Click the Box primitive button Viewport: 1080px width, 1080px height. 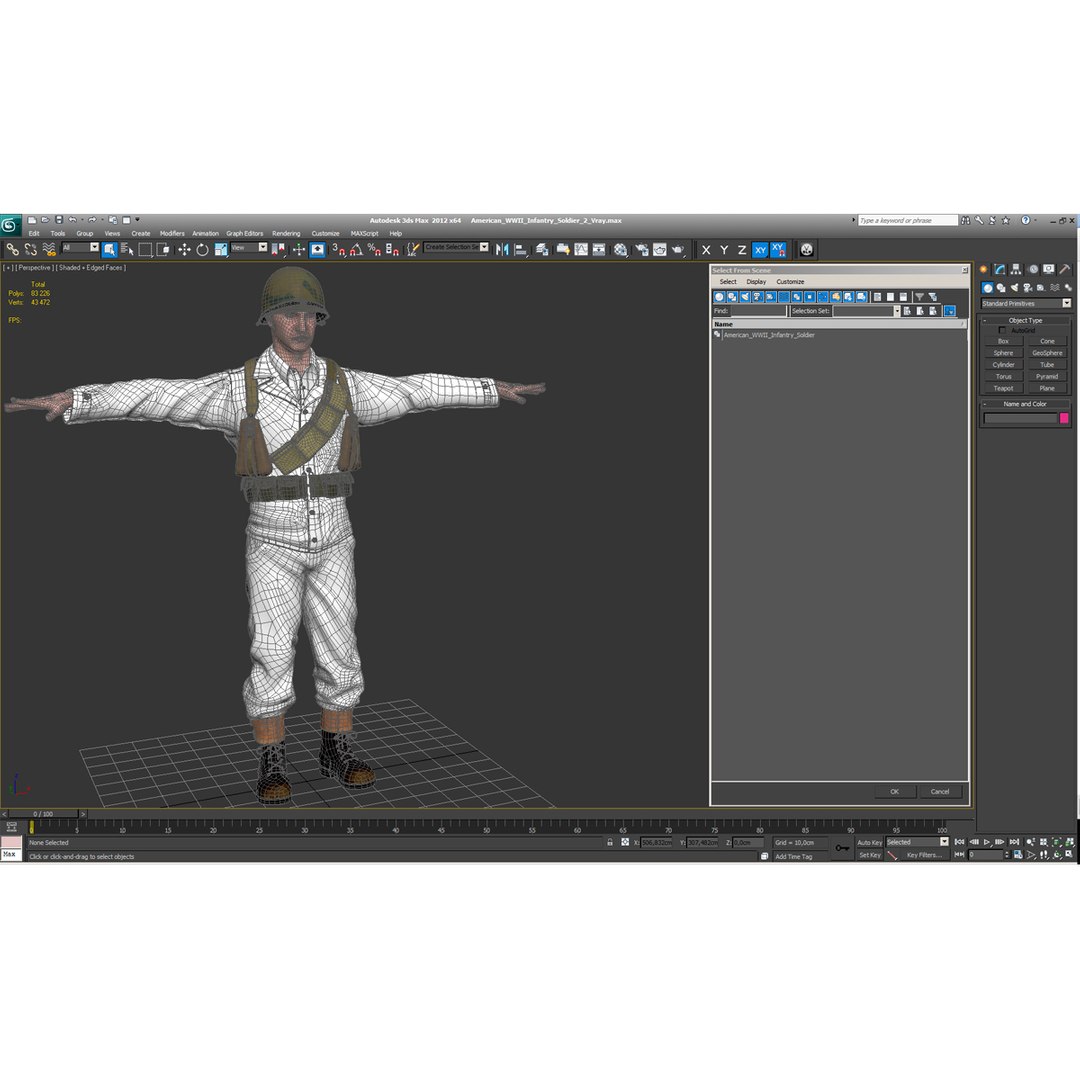click(x=1004, y=342)
